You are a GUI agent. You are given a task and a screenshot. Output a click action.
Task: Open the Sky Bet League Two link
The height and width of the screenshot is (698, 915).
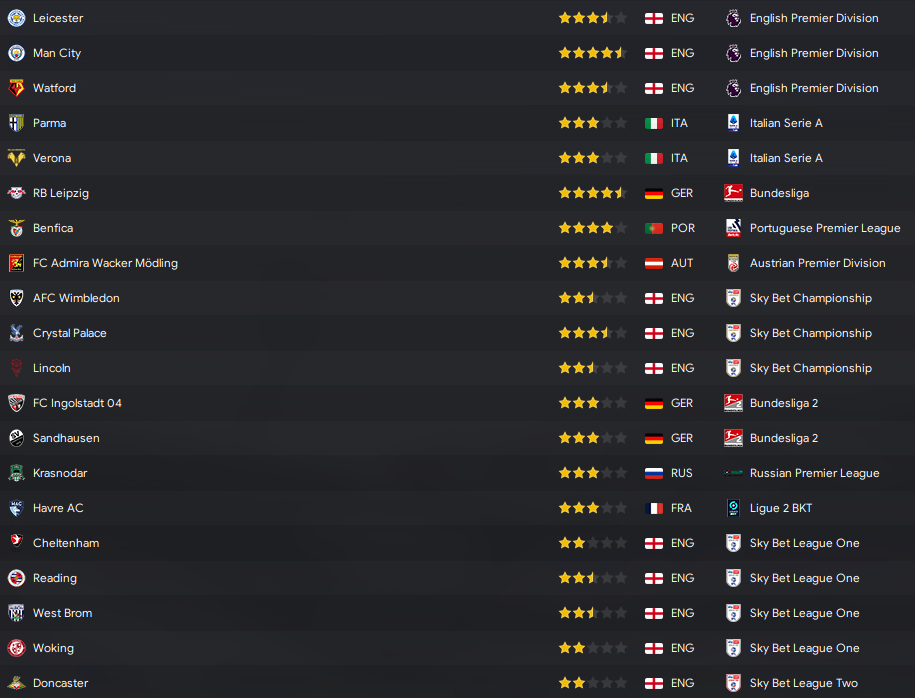click(803, 683)
